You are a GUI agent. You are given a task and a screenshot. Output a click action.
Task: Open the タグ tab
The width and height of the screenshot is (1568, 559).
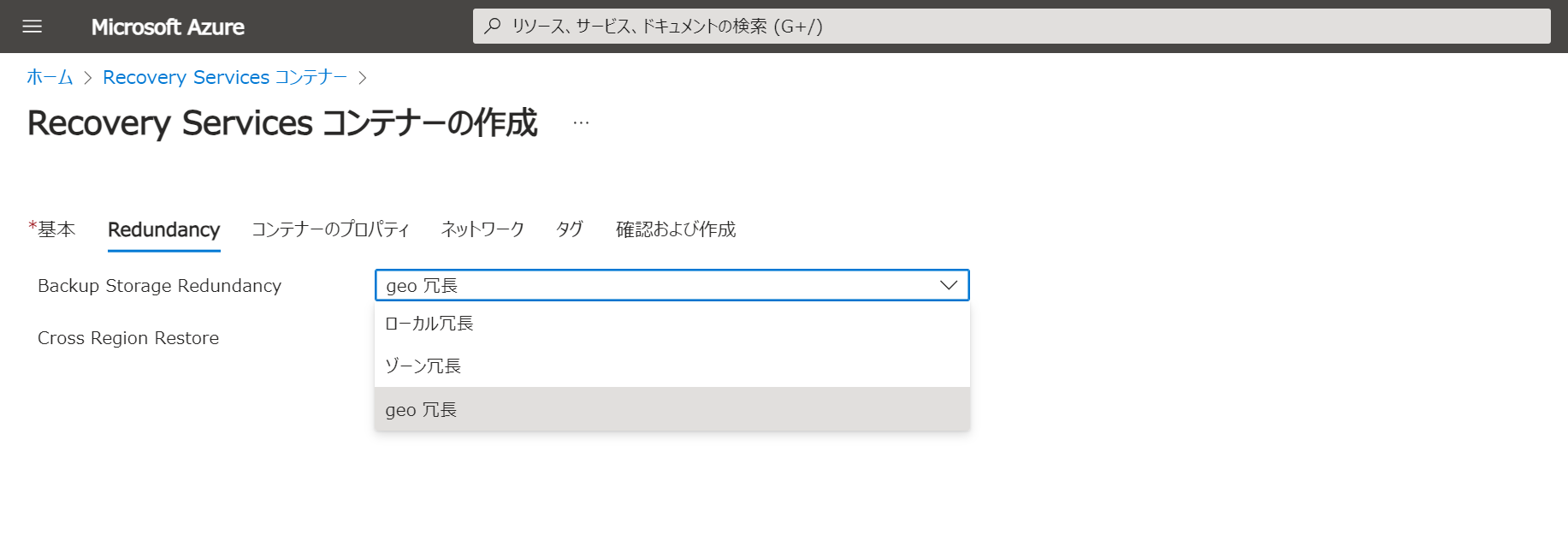[x=570, y=229]
